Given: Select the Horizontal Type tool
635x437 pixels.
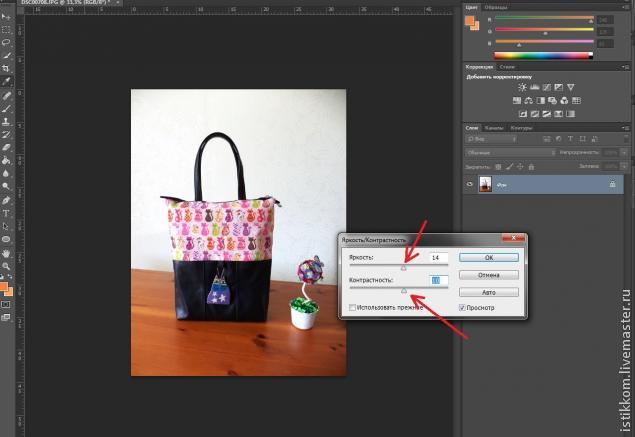Looking at the screenshot, I should coord(7,213).
